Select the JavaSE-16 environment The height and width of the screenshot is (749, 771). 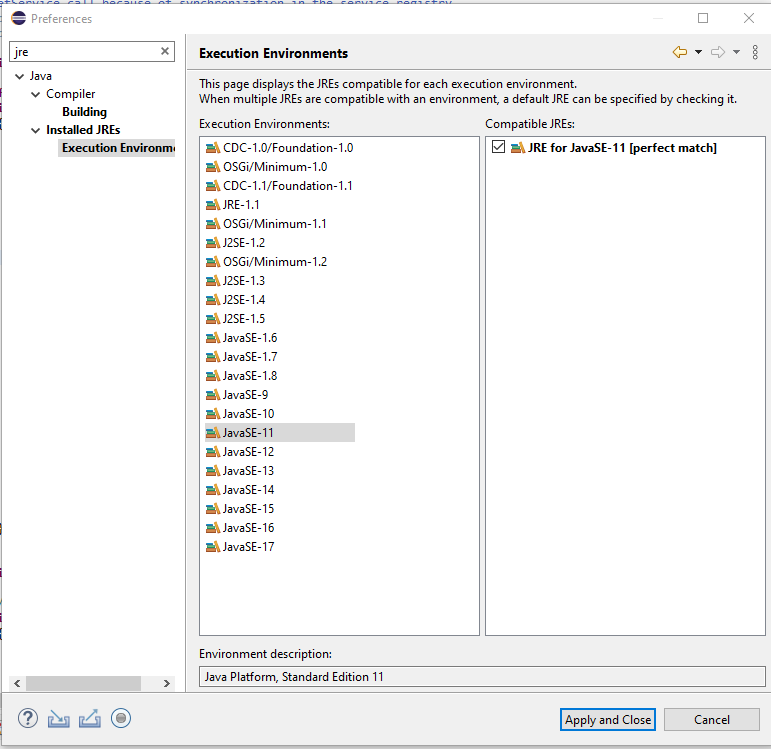pos(240,528)
